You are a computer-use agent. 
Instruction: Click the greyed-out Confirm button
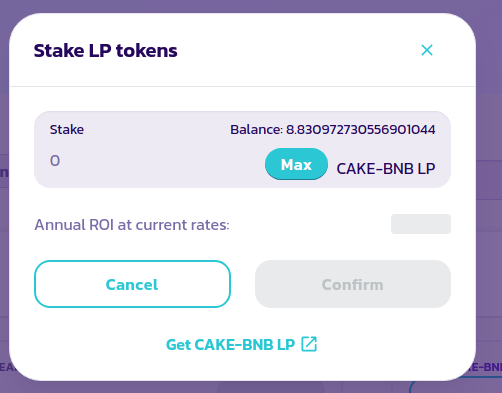[x=353, y=284]
